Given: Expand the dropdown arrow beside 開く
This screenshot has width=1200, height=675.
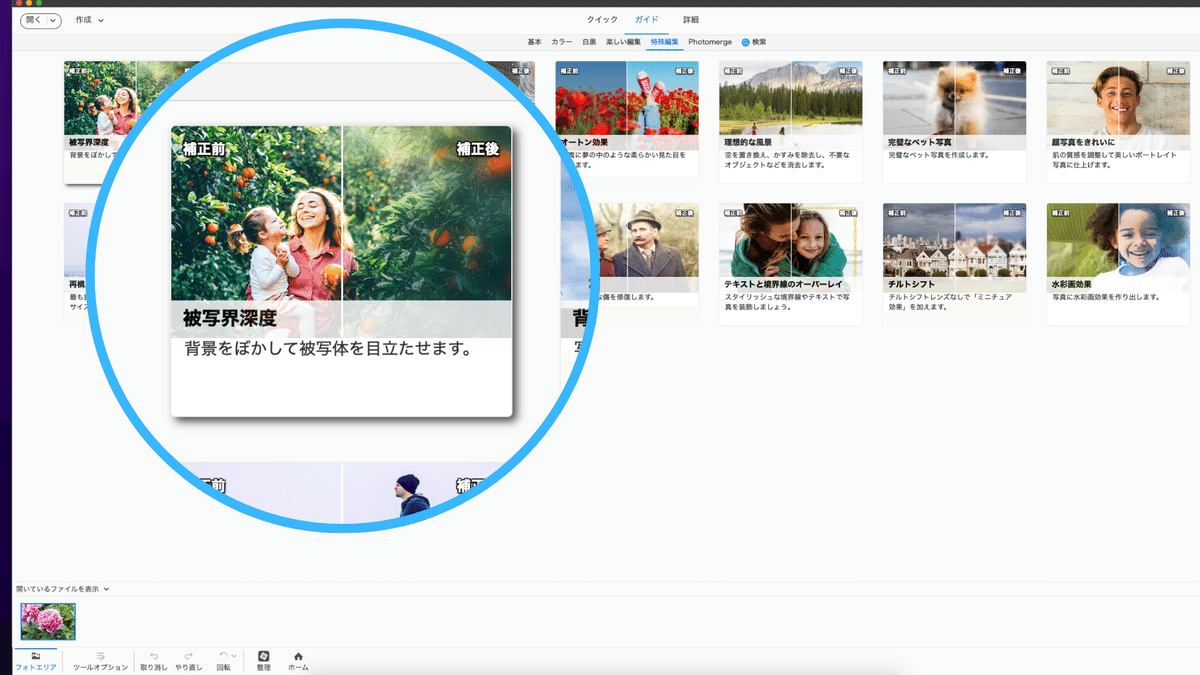Looking at the screenshot, I should pos(53,20).
